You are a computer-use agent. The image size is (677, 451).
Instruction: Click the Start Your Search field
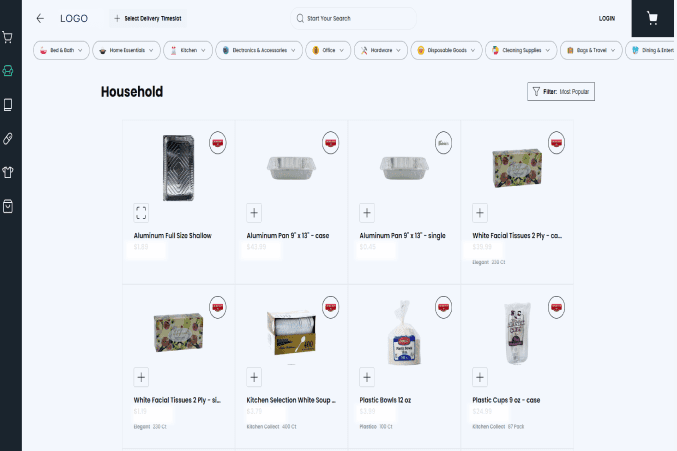point(354,18)
